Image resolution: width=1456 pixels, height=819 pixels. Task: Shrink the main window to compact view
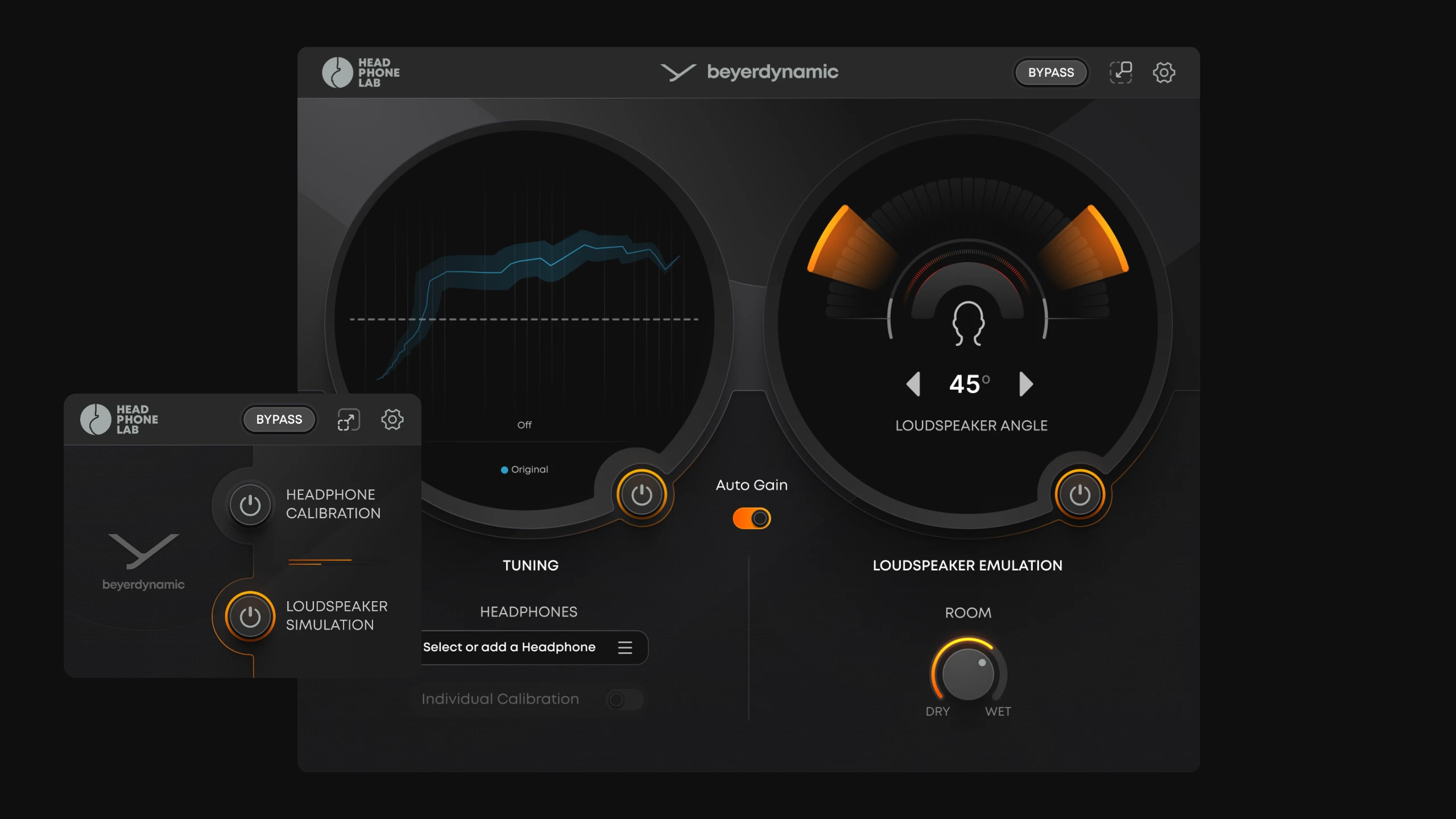coord(1121,73)
